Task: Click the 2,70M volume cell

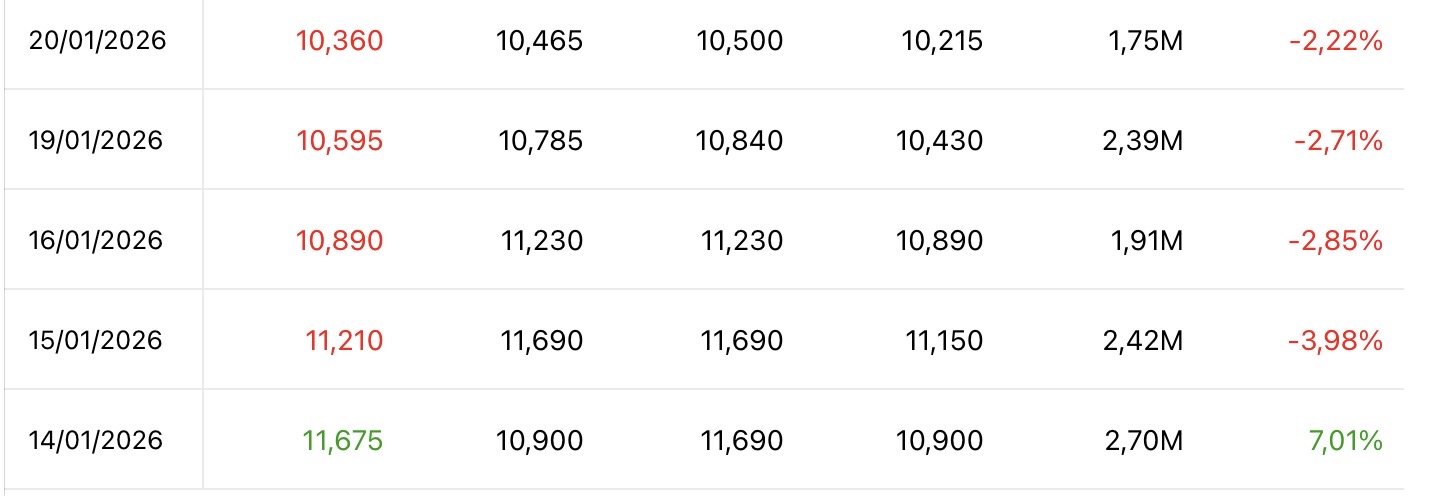Action: 1139,441
